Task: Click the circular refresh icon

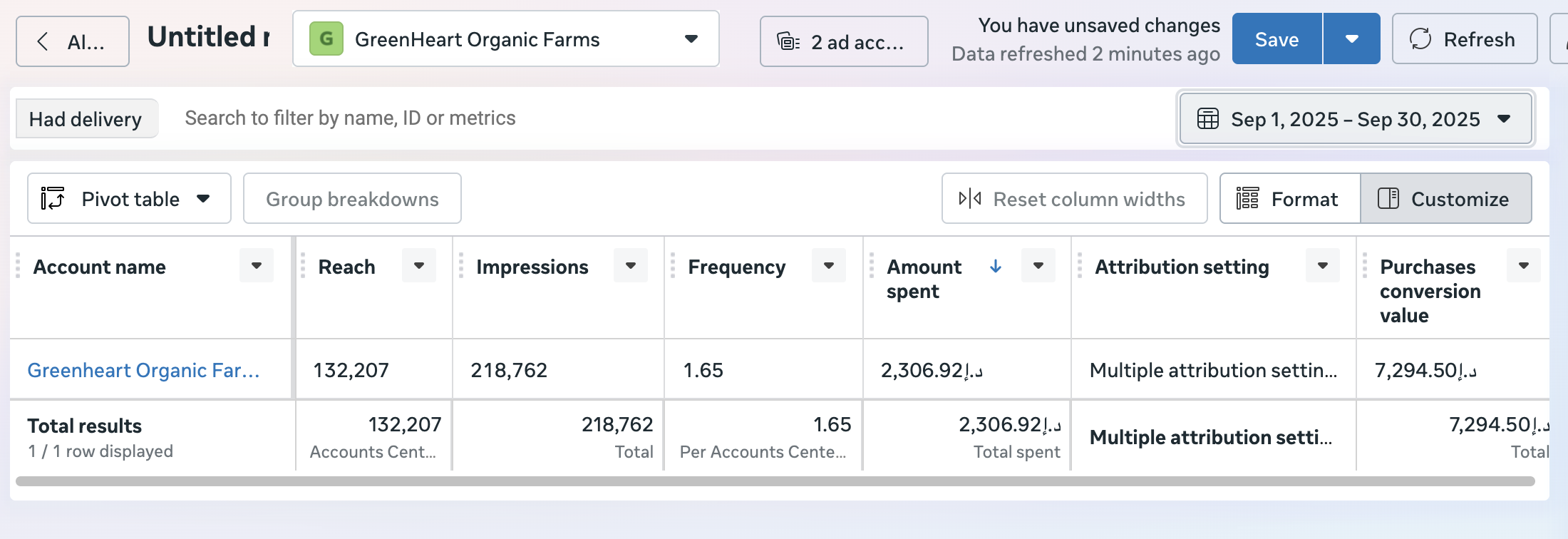Action: pyautogui.click(x=1420, y=39)
